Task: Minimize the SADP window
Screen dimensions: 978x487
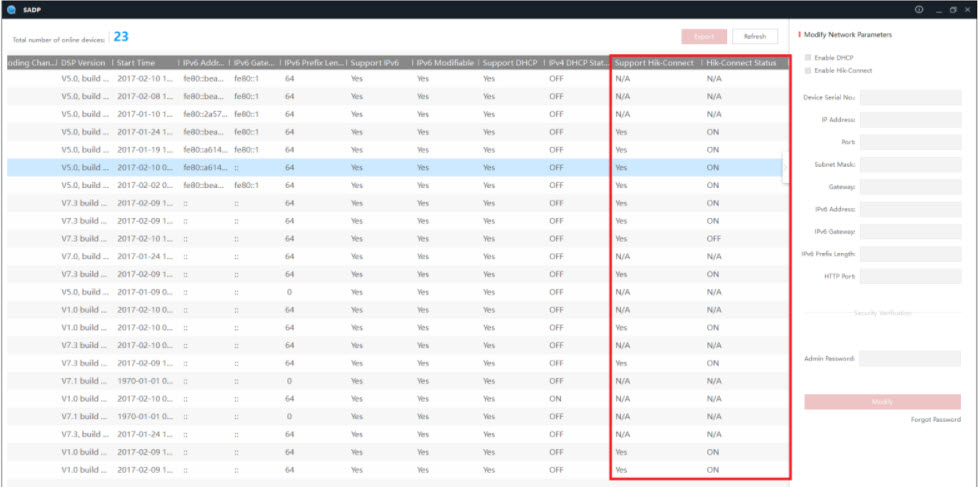Action: (x=938, y=9)
